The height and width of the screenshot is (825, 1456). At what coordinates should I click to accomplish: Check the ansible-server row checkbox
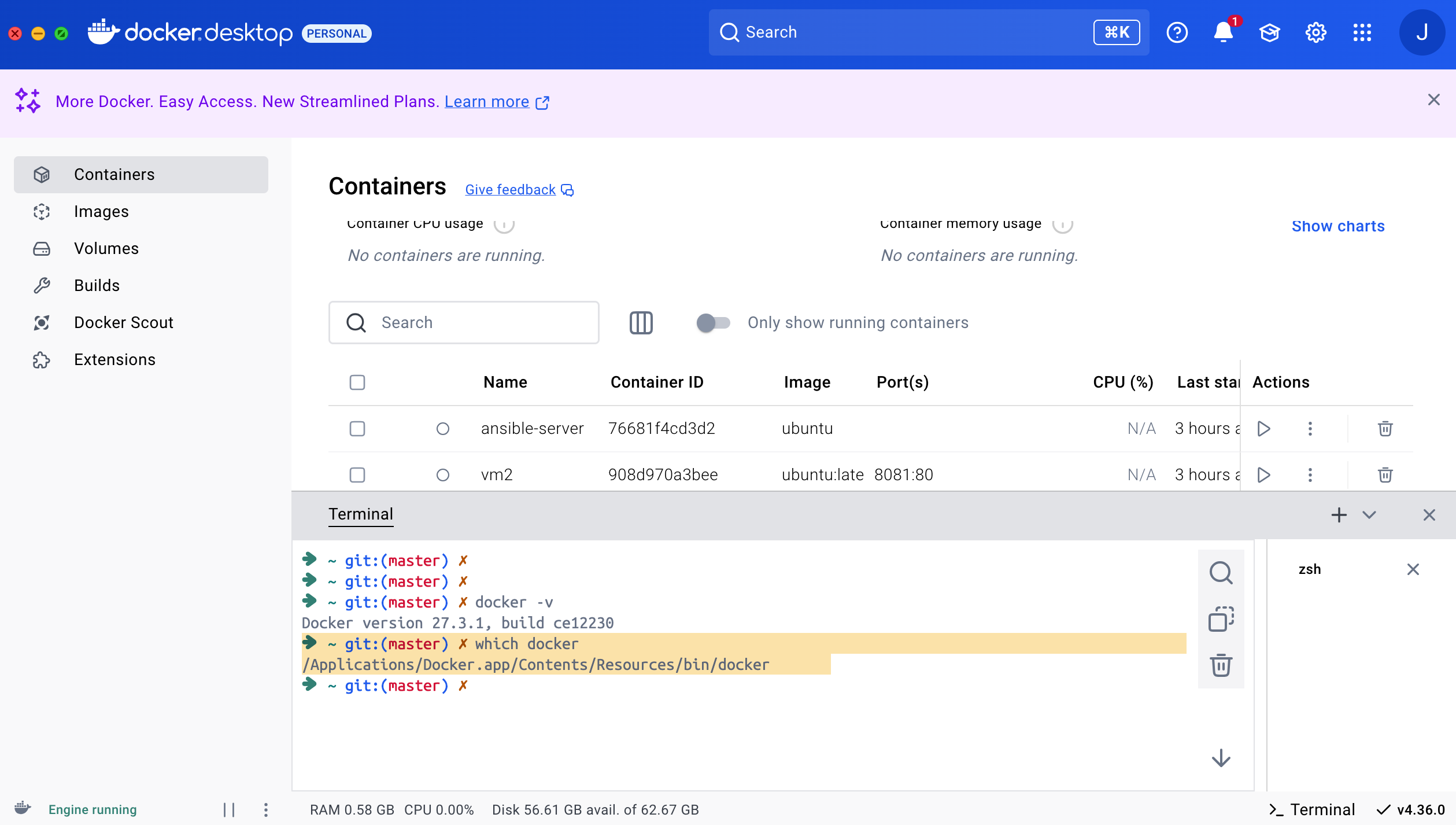(357, 429)
